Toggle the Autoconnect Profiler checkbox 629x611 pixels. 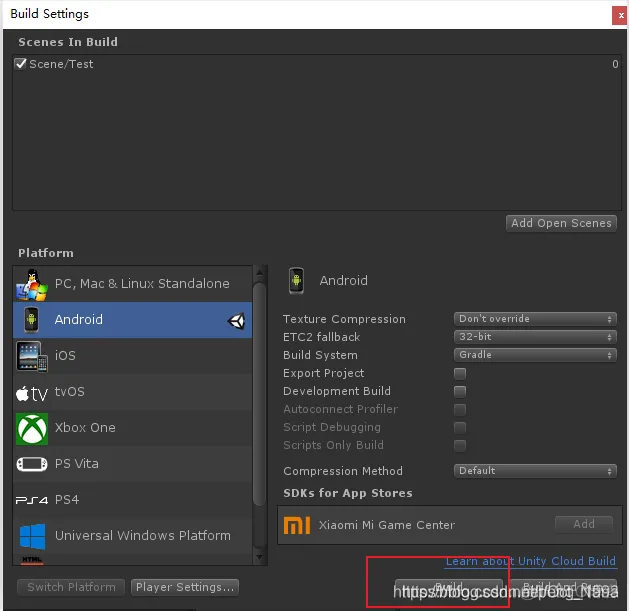460,409
